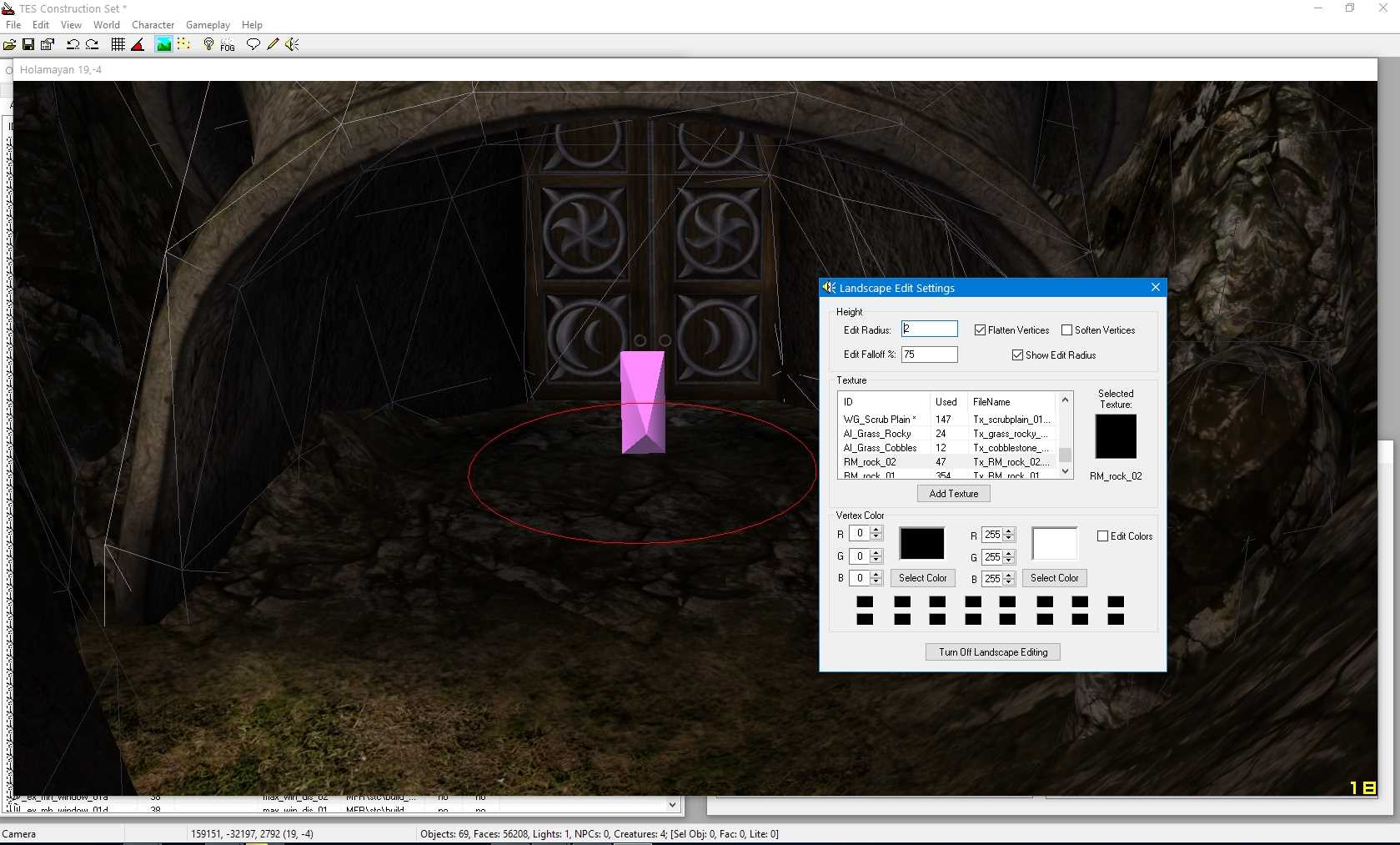This screenshot has height=845, width=1400.
Task: Open the Gameplay menu
Action: (208, 25)
